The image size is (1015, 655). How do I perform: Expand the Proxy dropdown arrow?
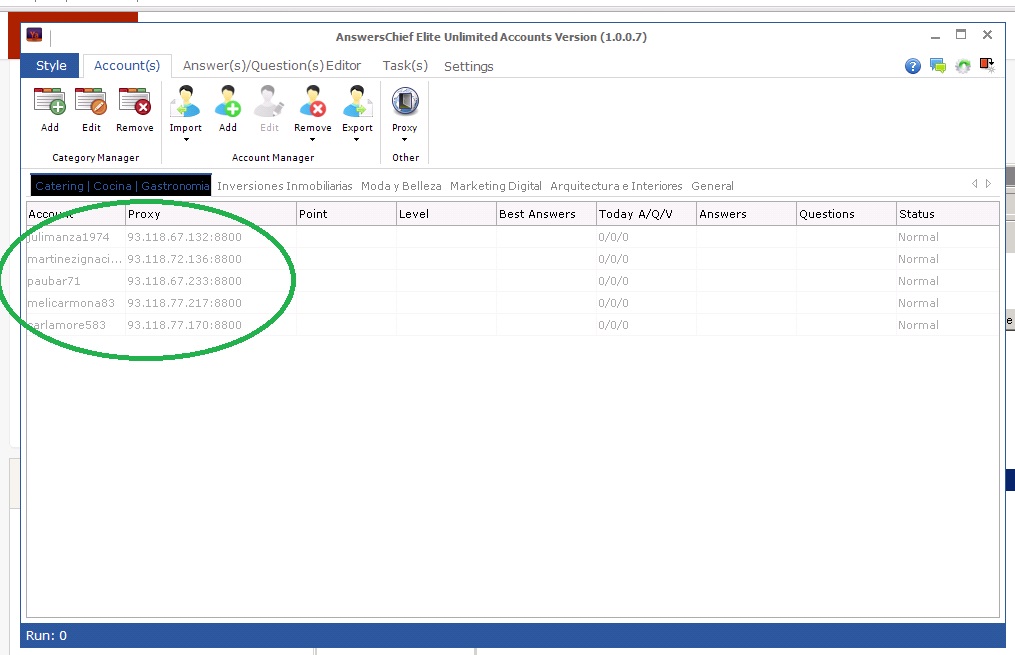(405, 140)
